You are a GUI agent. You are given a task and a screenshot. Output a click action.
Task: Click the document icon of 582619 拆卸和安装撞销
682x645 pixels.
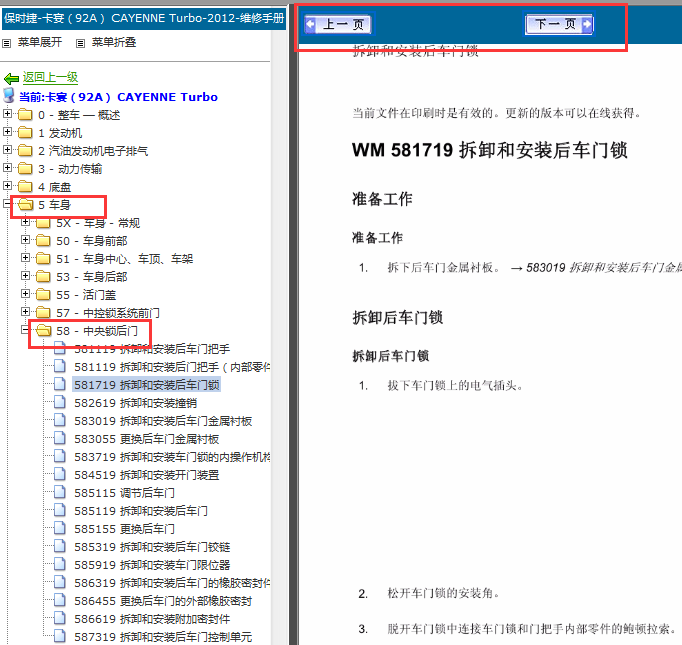point(60,402)
